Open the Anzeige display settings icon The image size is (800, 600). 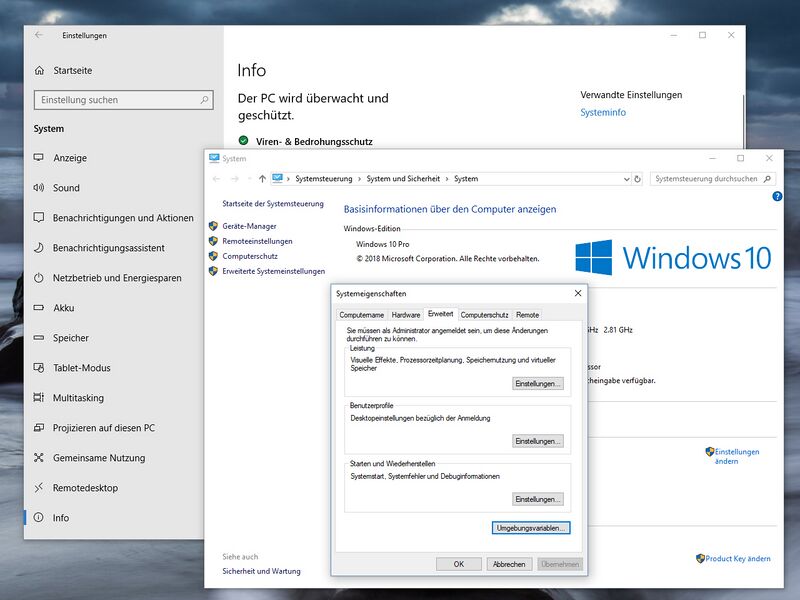tap(41, 158)
